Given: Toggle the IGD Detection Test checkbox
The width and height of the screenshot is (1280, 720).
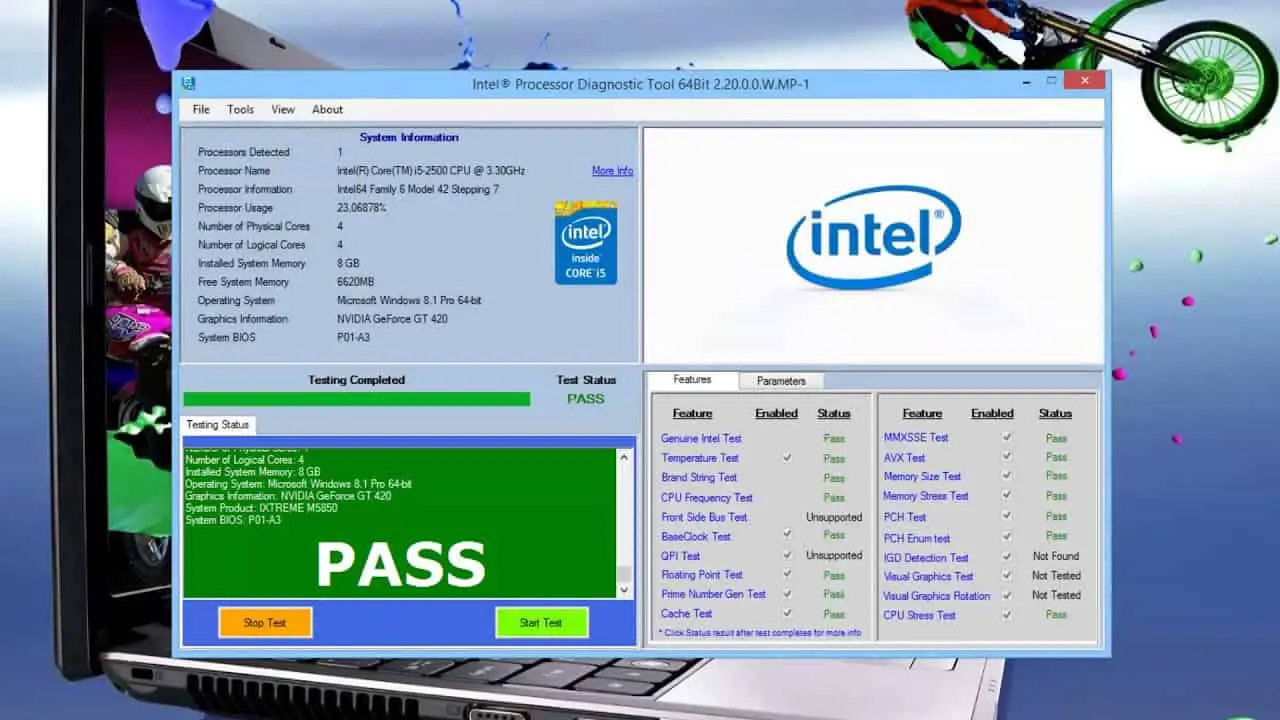Looking at the screenshot, I should point(1007,556).
